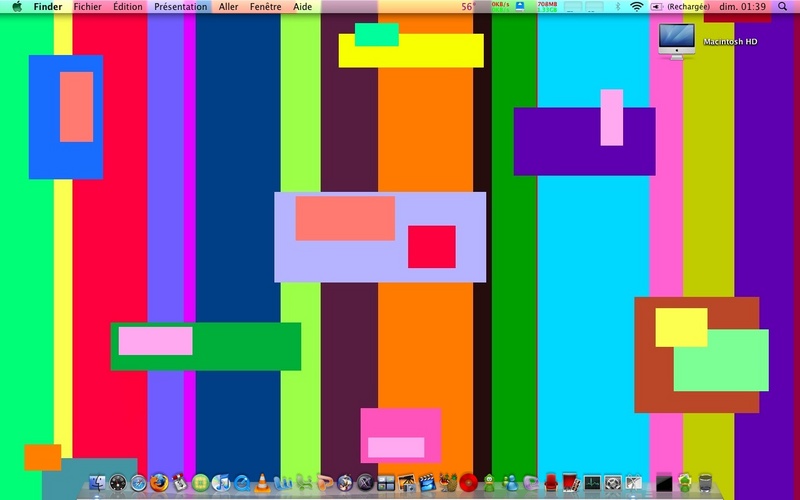800x500 pixels.
Task: Open the Fichier menu
Action: 87,7
